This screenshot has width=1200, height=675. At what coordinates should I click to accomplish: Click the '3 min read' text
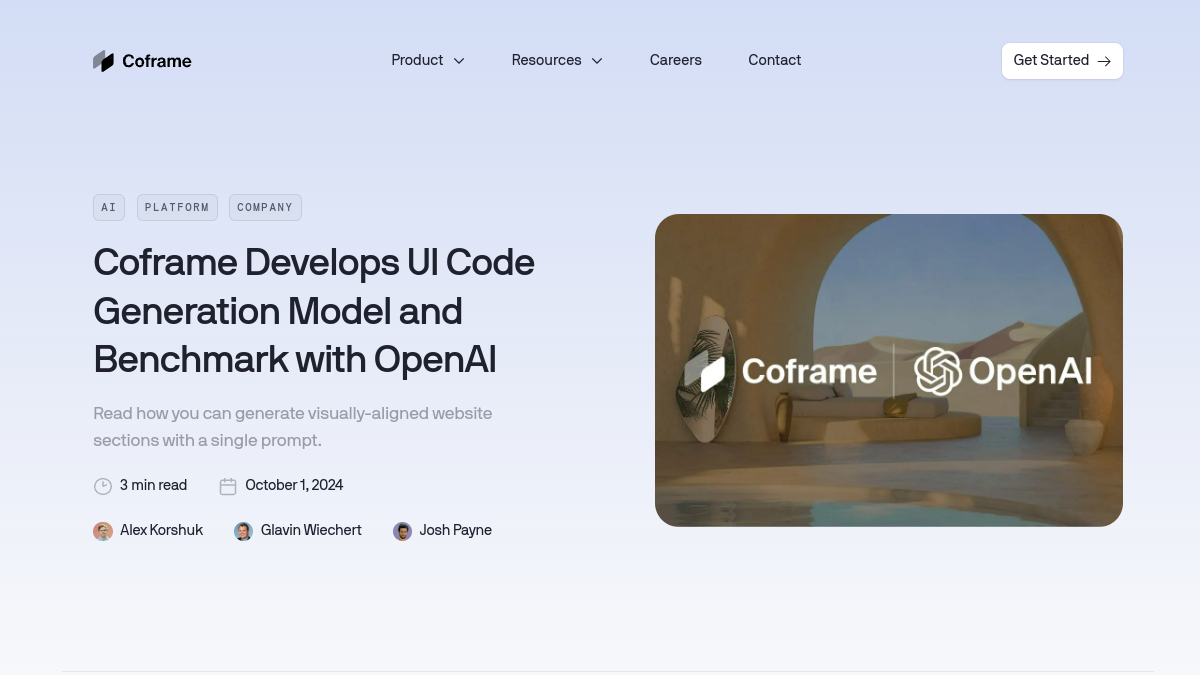point(153,485)
